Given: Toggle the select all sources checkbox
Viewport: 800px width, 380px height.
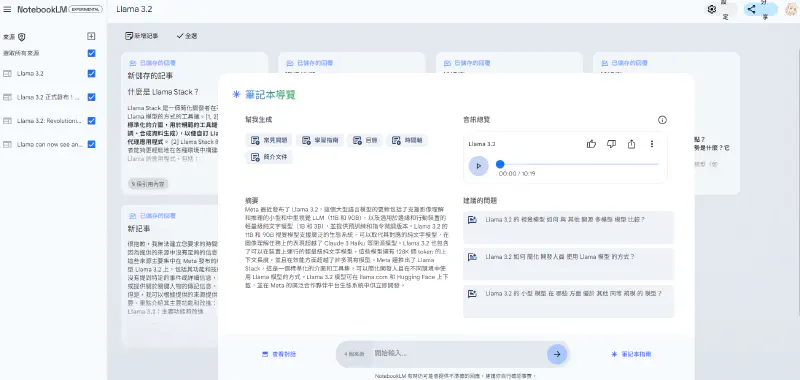Looking at the screenshot, I should [91, 53].
